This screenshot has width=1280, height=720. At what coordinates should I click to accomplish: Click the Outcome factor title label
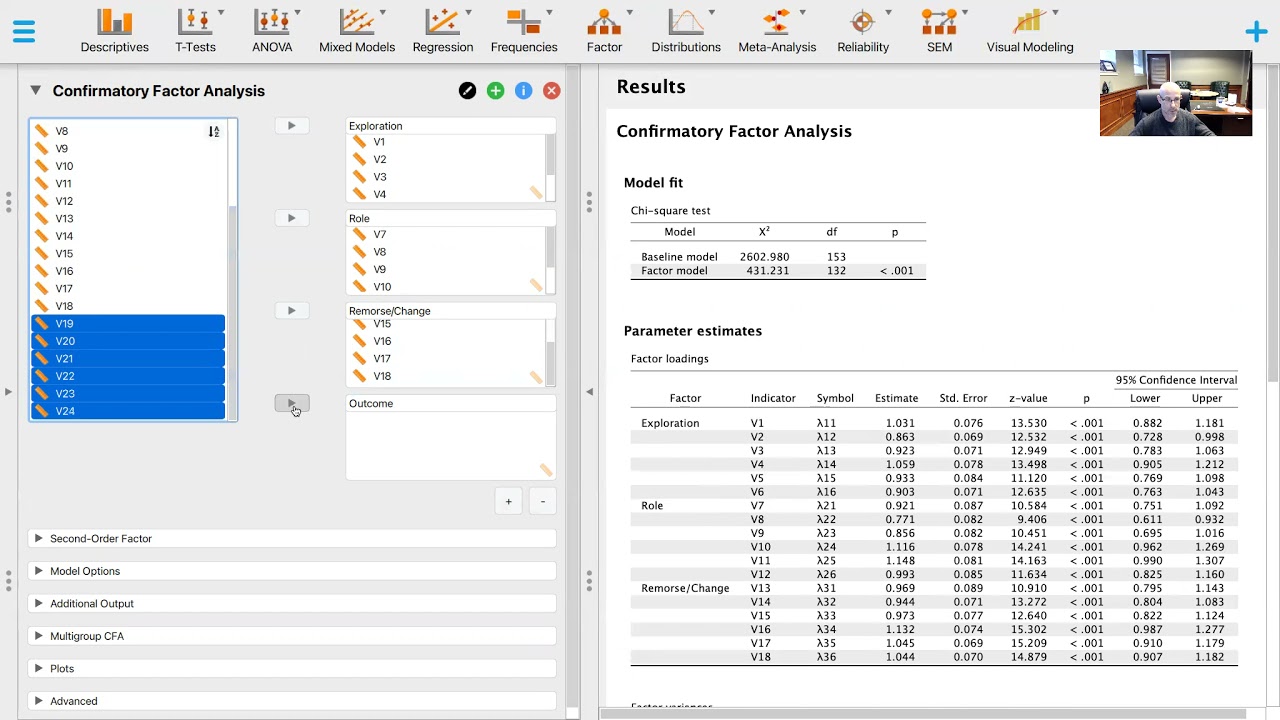pos(371,404)
